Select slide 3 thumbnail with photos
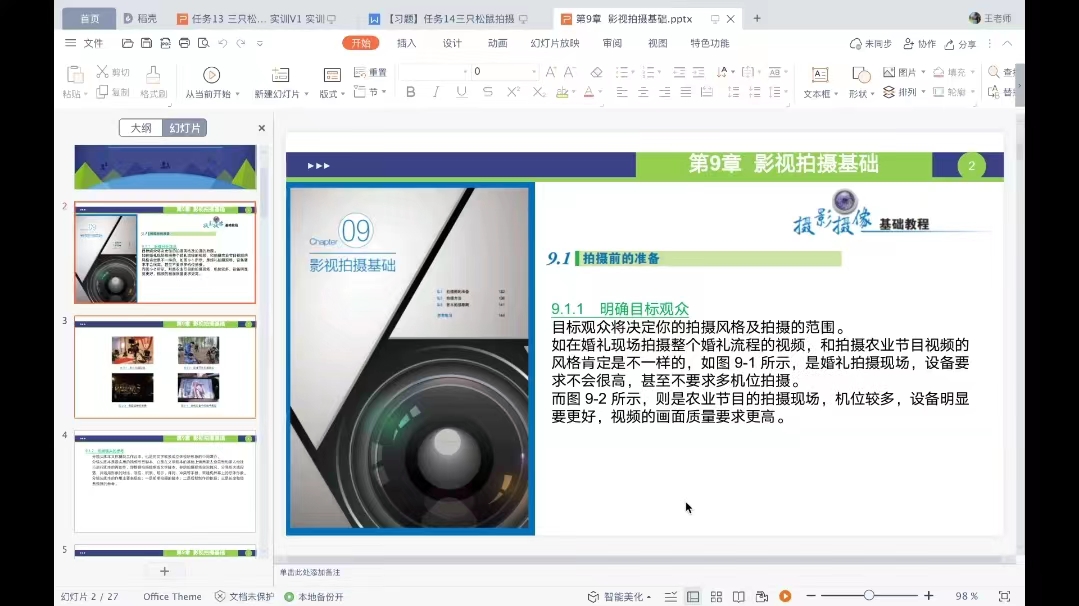Image resolution: width=1079 pixels, height=606 pixels. tap(165, 367)
